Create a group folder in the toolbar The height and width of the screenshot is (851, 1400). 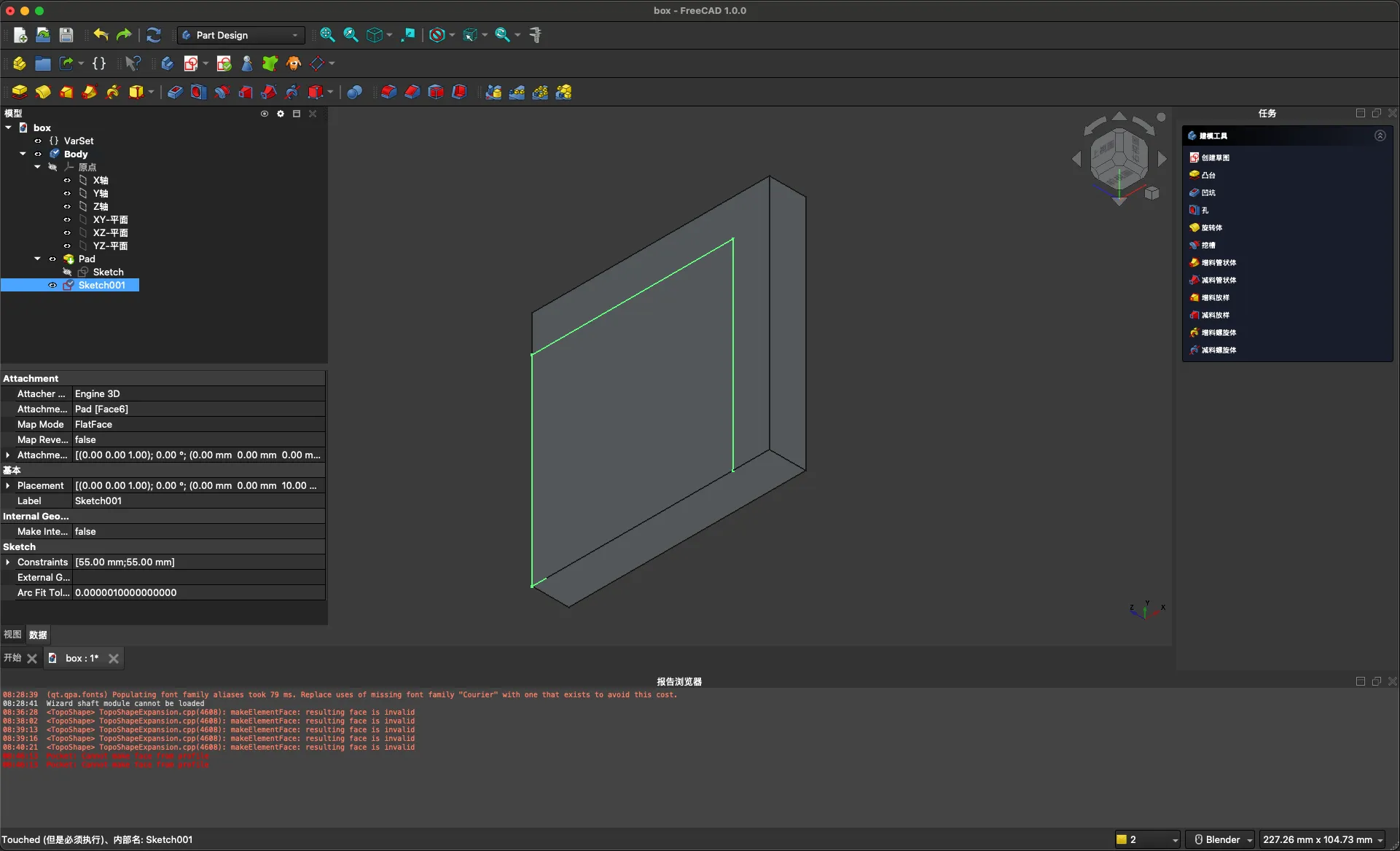click(x=43, y=63)
